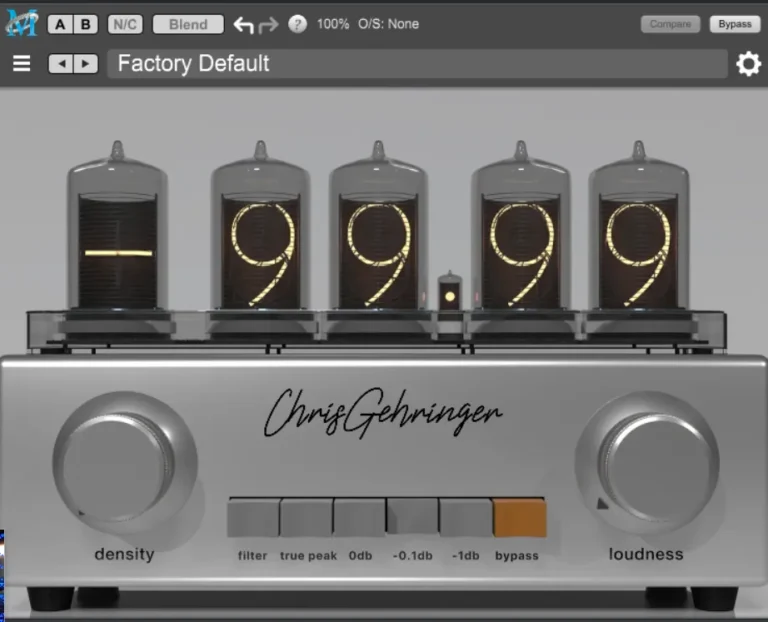Change the 100% scale setting

pos(333,24)
